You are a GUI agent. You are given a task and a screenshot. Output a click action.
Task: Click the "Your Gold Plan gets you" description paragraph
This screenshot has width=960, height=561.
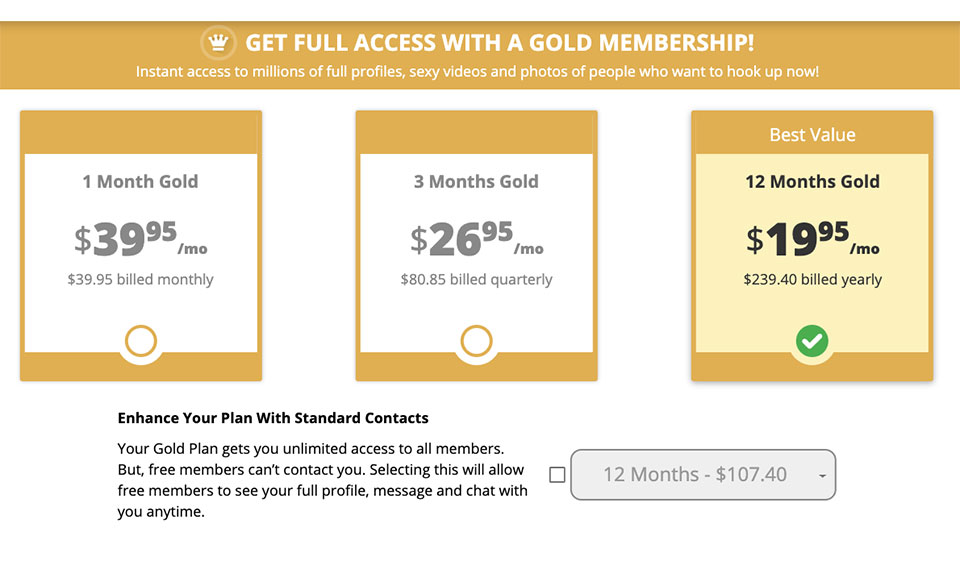322,480
